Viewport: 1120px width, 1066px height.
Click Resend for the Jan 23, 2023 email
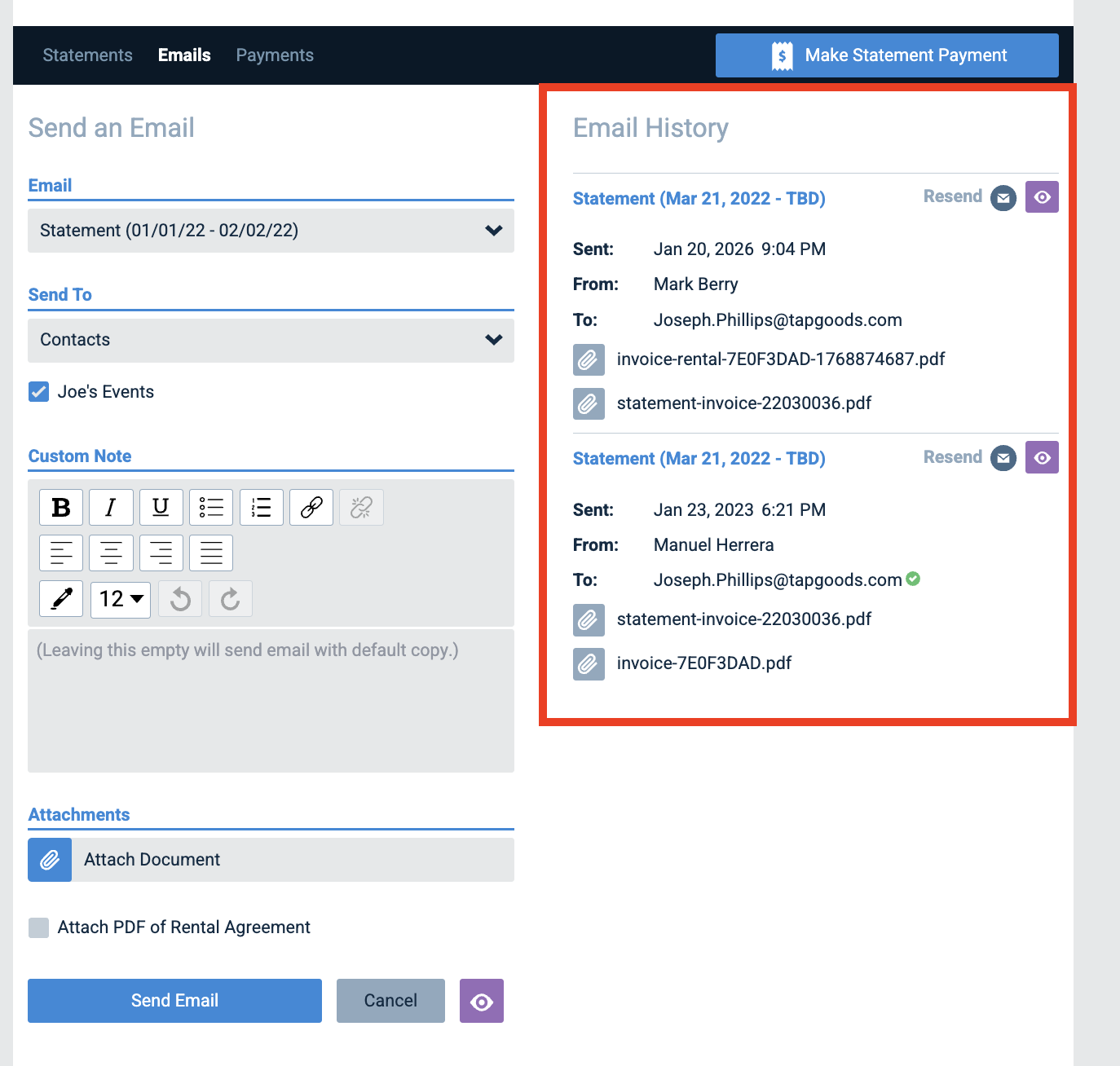(952, 457)
